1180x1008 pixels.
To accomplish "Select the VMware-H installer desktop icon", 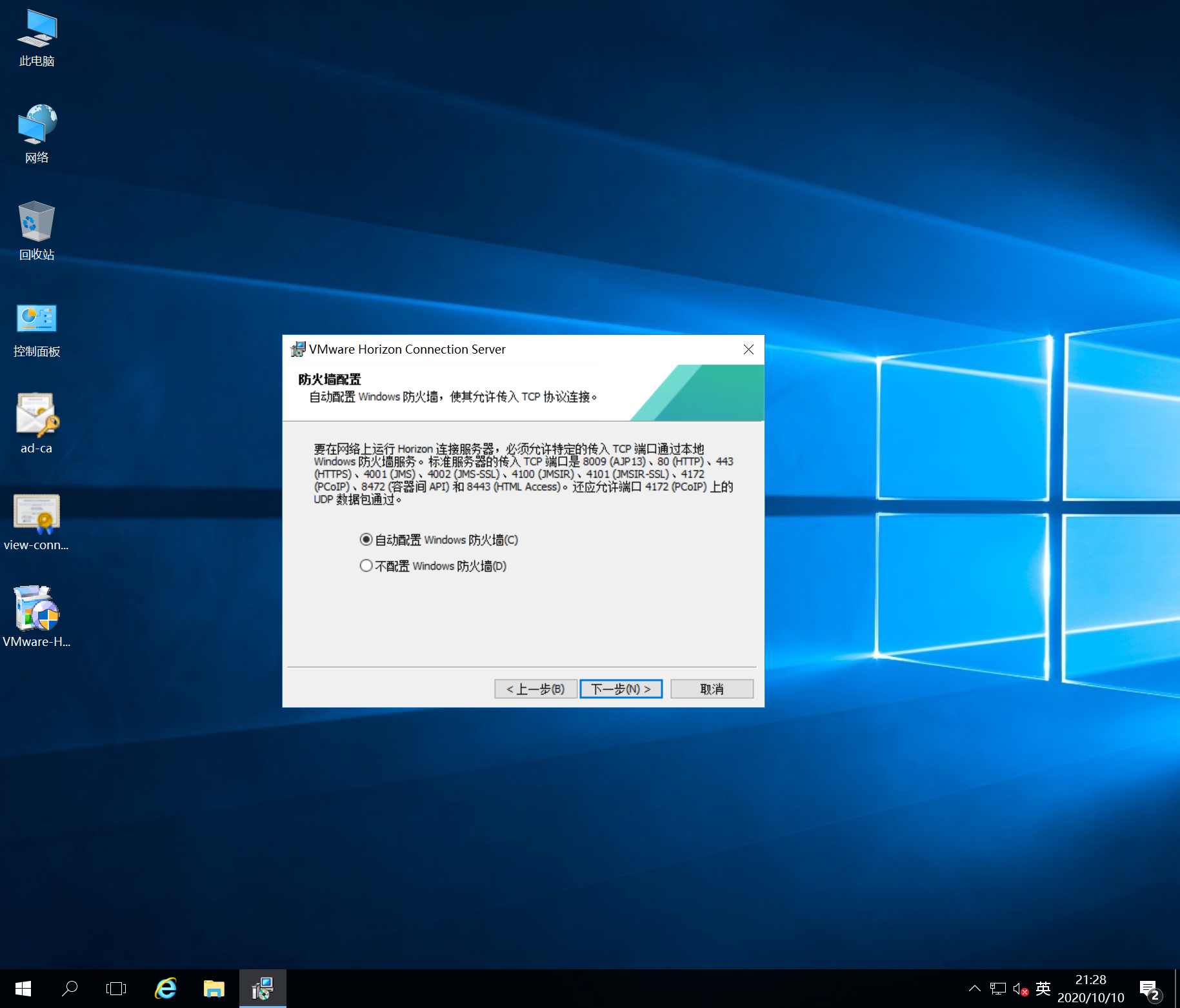I will pyautogui.click(x=37, y=617).
